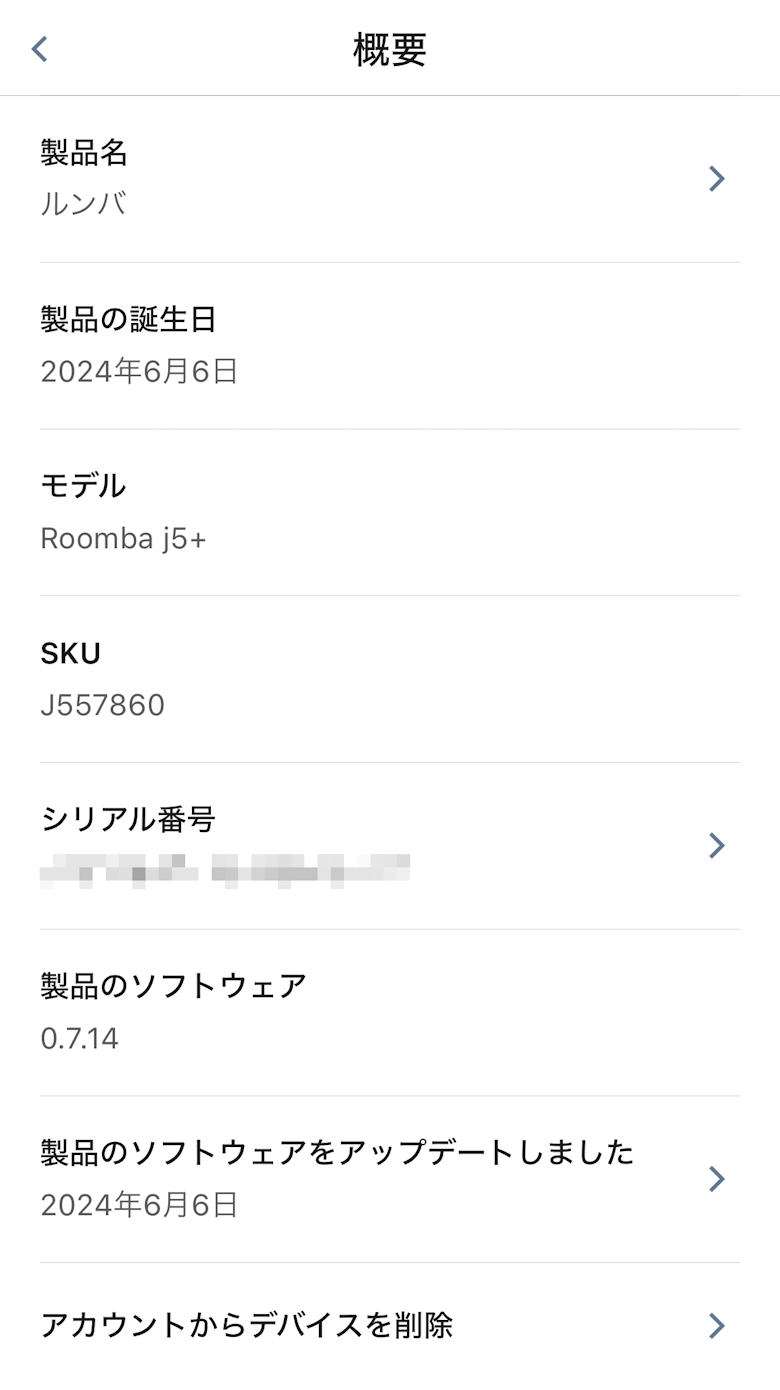Select the モデル label

pyautogui.click(x=83, y=487)
